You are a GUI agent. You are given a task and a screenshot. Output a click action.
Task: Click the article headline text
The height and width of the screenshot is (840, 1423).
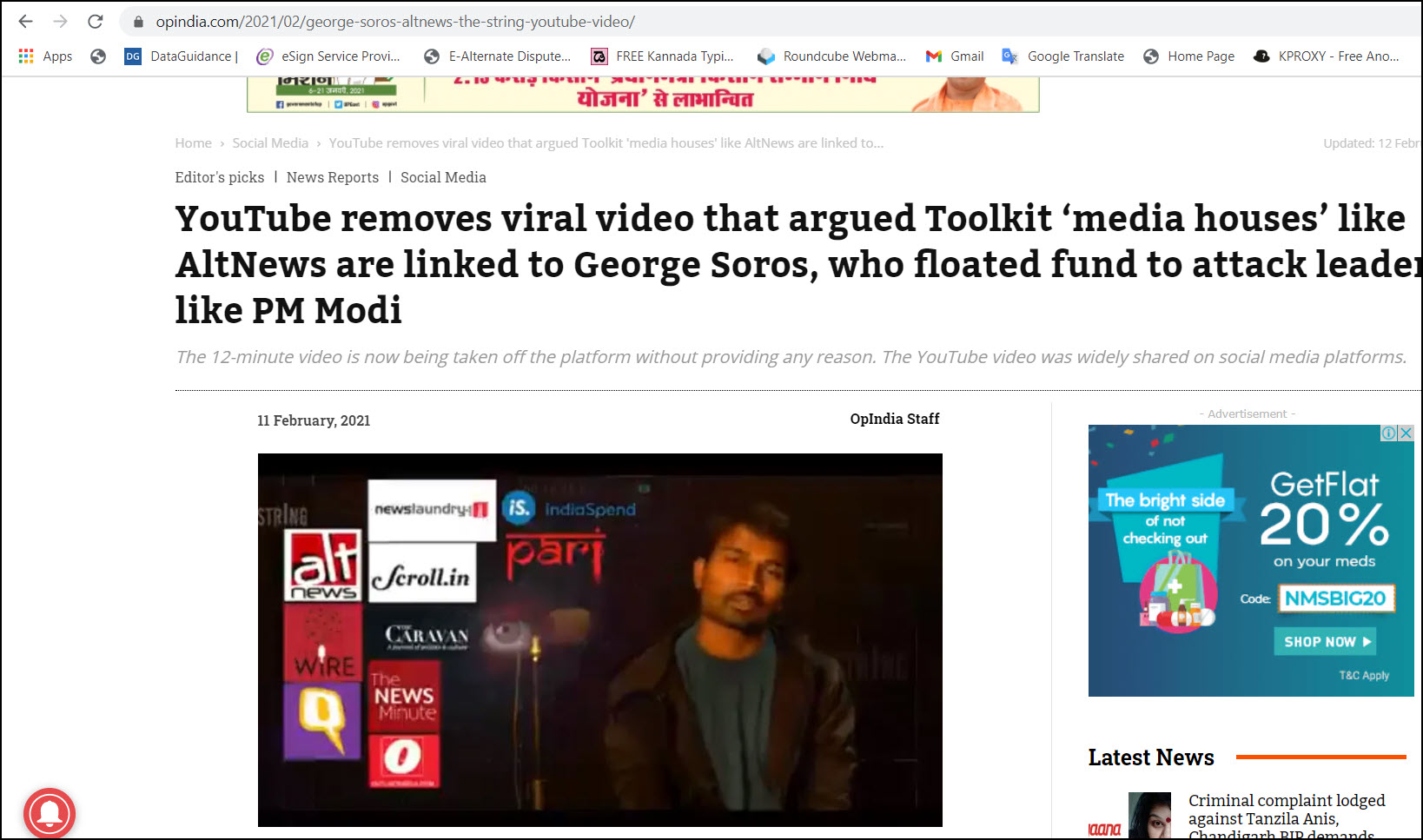coord(798,264)
